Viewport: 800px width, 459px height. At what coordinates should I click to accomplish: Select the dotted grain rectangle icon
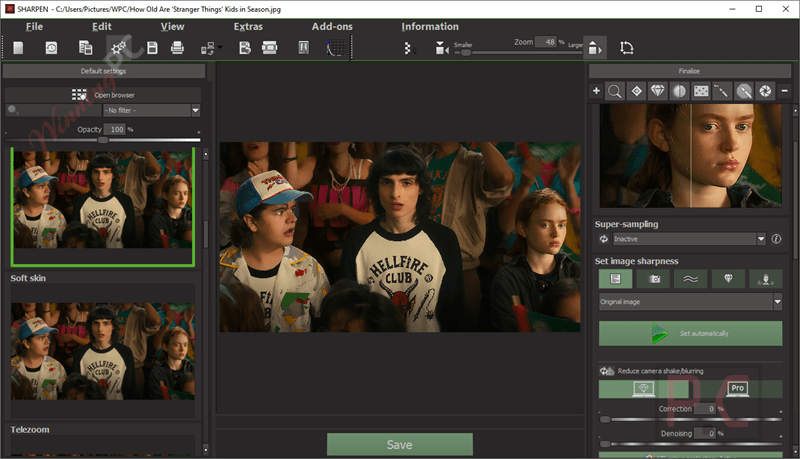click(701, 91)
